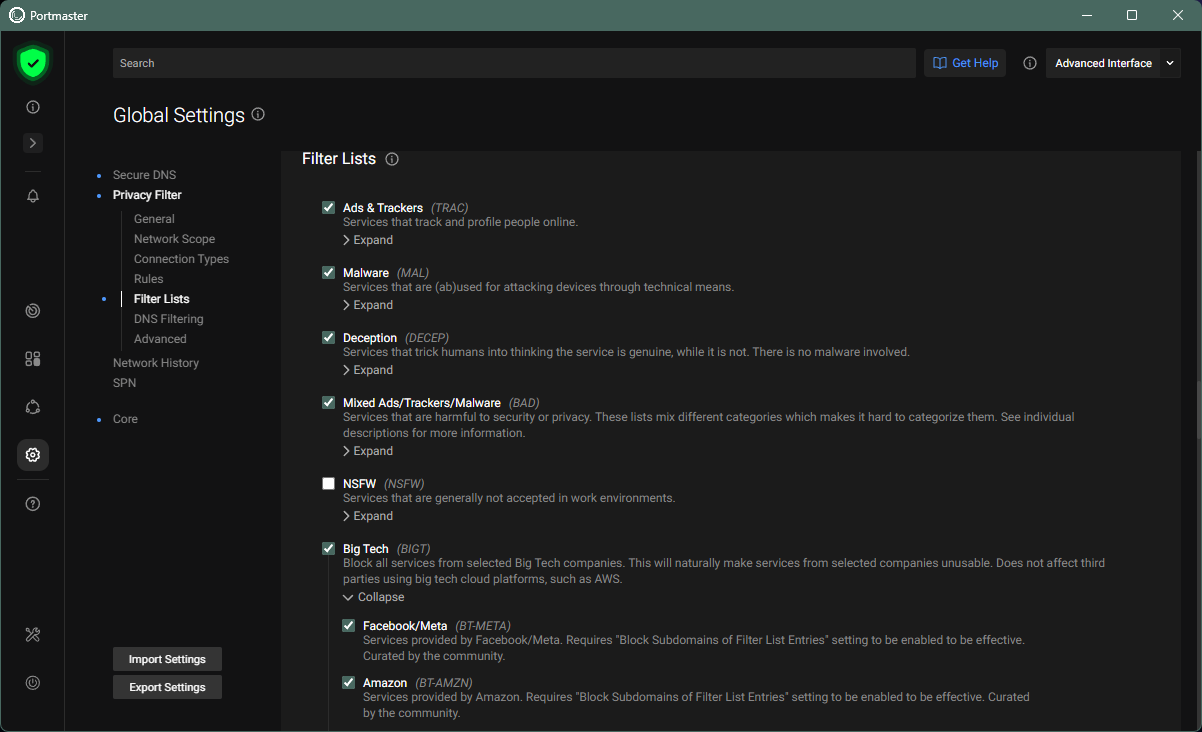This screenshot has height=732, width=1202.
Task: Expand the Ads & Trackers list
Action: tap(368, 240)
